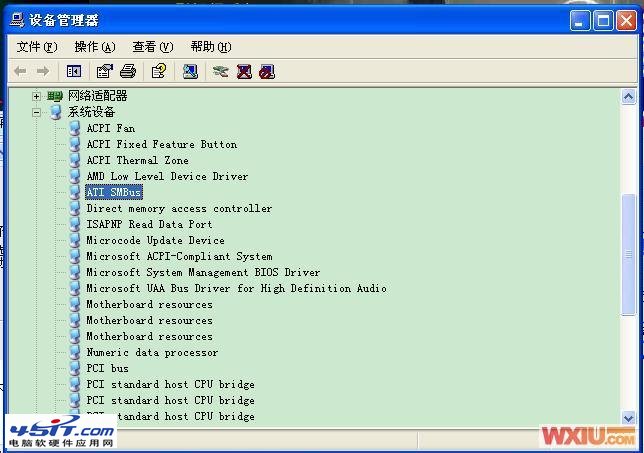Click the Back arrow in the toolbar
The width and height of the screenshot is (644, 453).
tap(20, 71)
